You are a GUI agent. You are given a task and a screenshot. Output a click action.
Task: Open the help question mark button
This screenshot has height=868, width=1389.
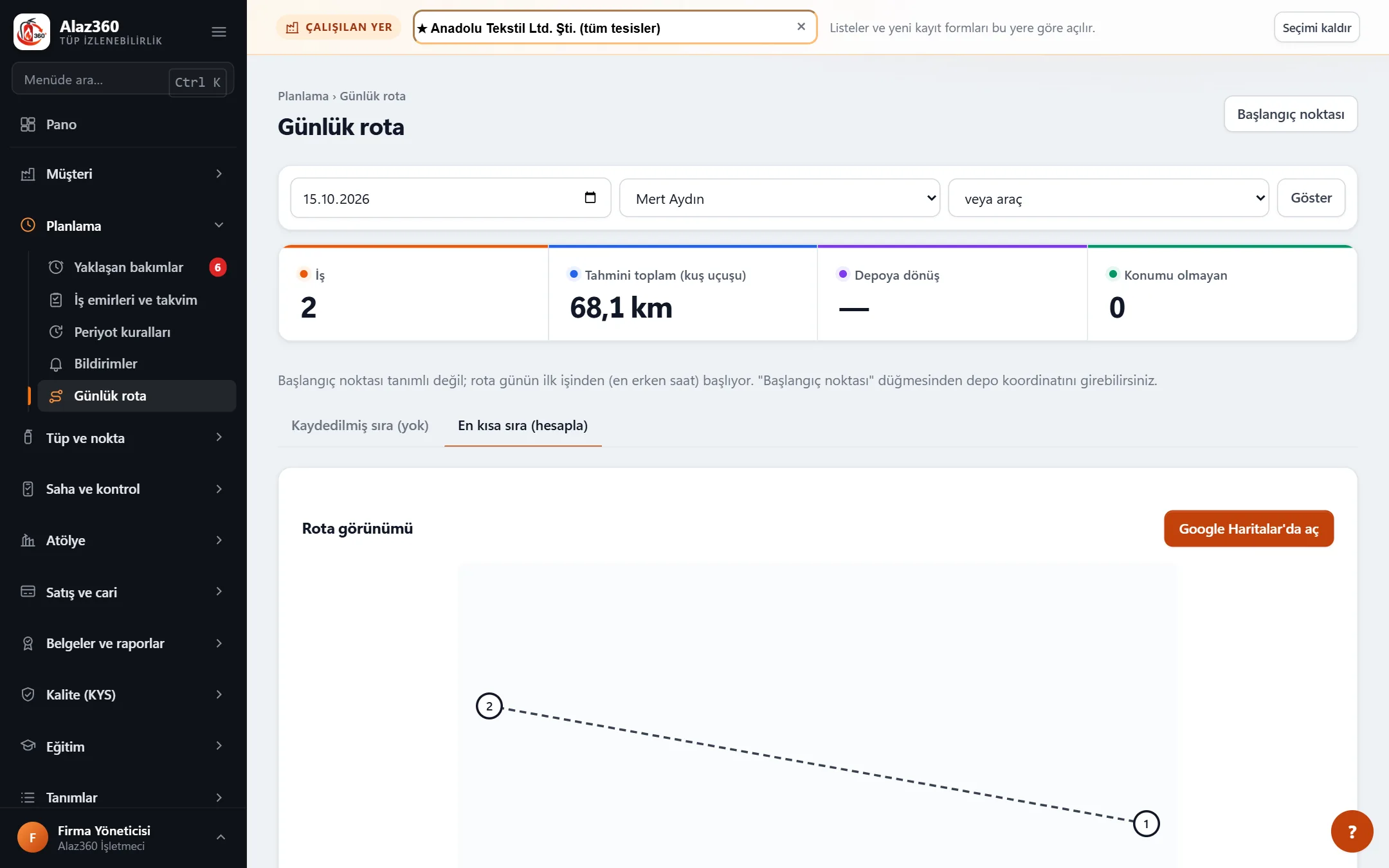coord(1352,831)
